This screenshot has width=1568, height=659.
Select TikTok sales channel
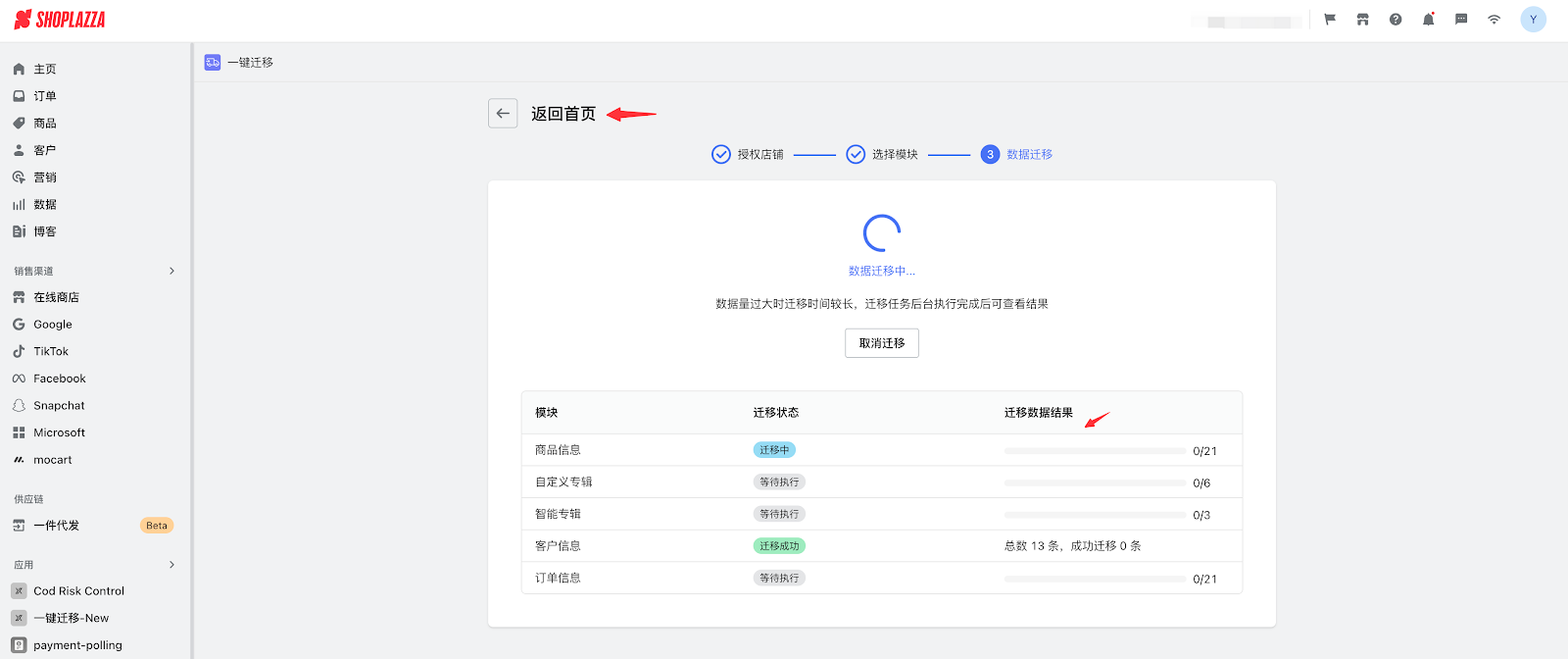tap(51, 351)
